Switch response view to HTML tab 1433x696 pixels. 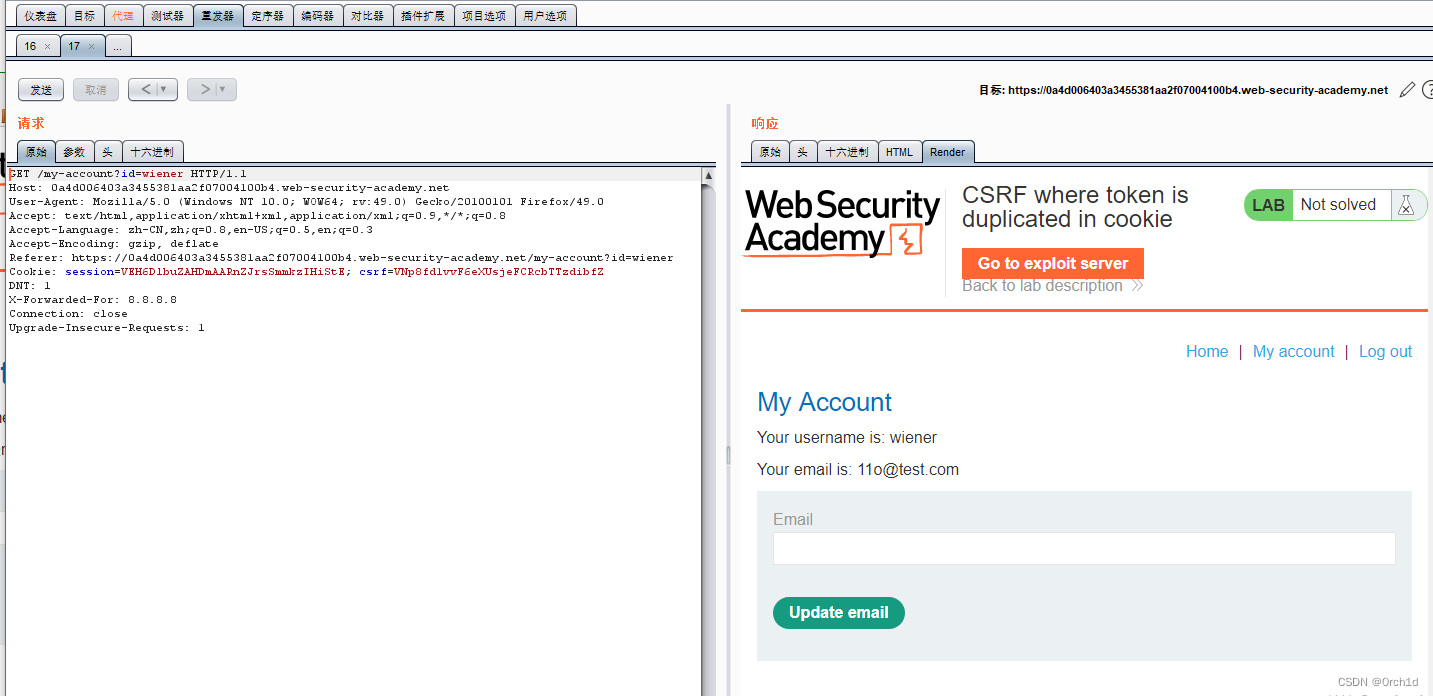pyautogui.click(x=900, y=152)
